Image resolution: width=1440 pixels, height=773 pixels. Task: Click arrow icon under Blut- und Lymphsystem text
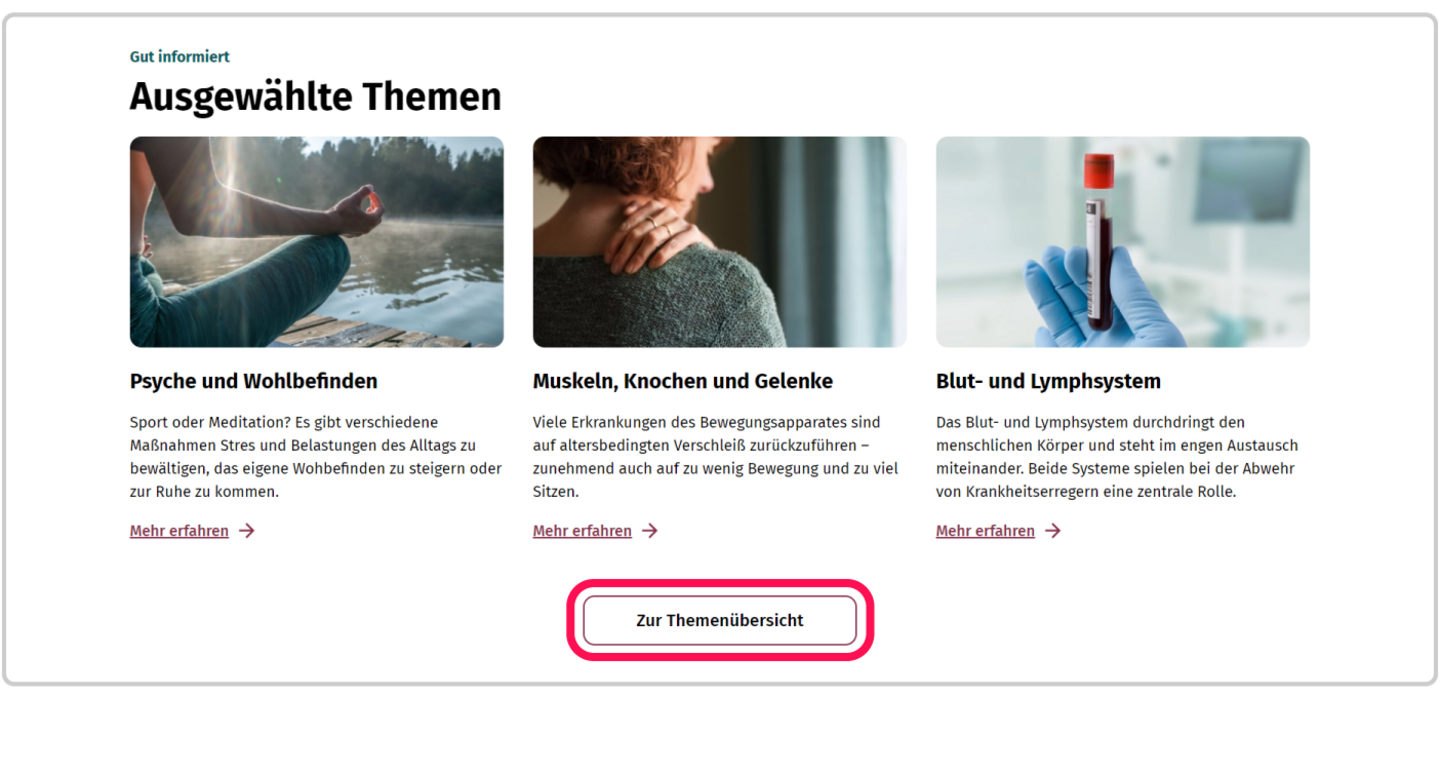(1053, 531)
